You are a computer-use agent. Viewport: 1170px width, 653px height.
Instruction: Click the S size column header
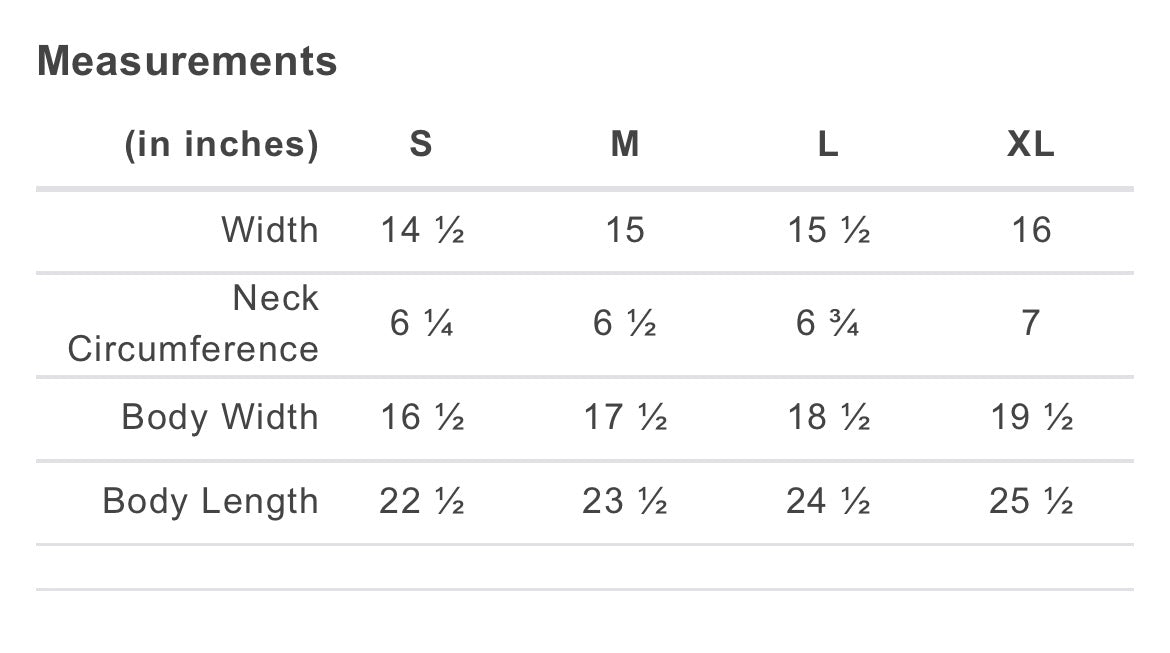[421, 145]
